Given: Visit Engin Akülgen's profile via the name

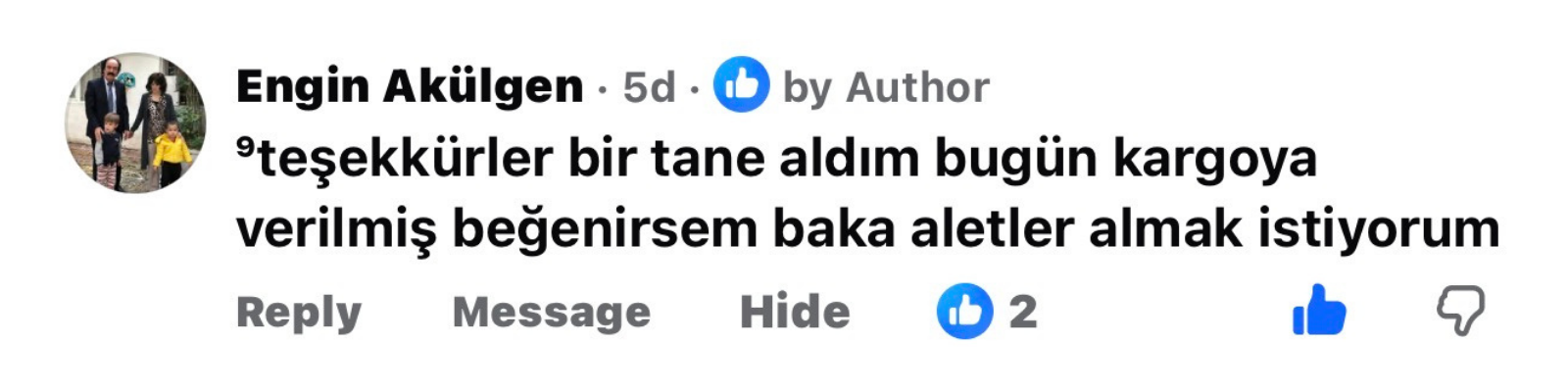Looking at the screenshot, I should [x=410, y=86].
